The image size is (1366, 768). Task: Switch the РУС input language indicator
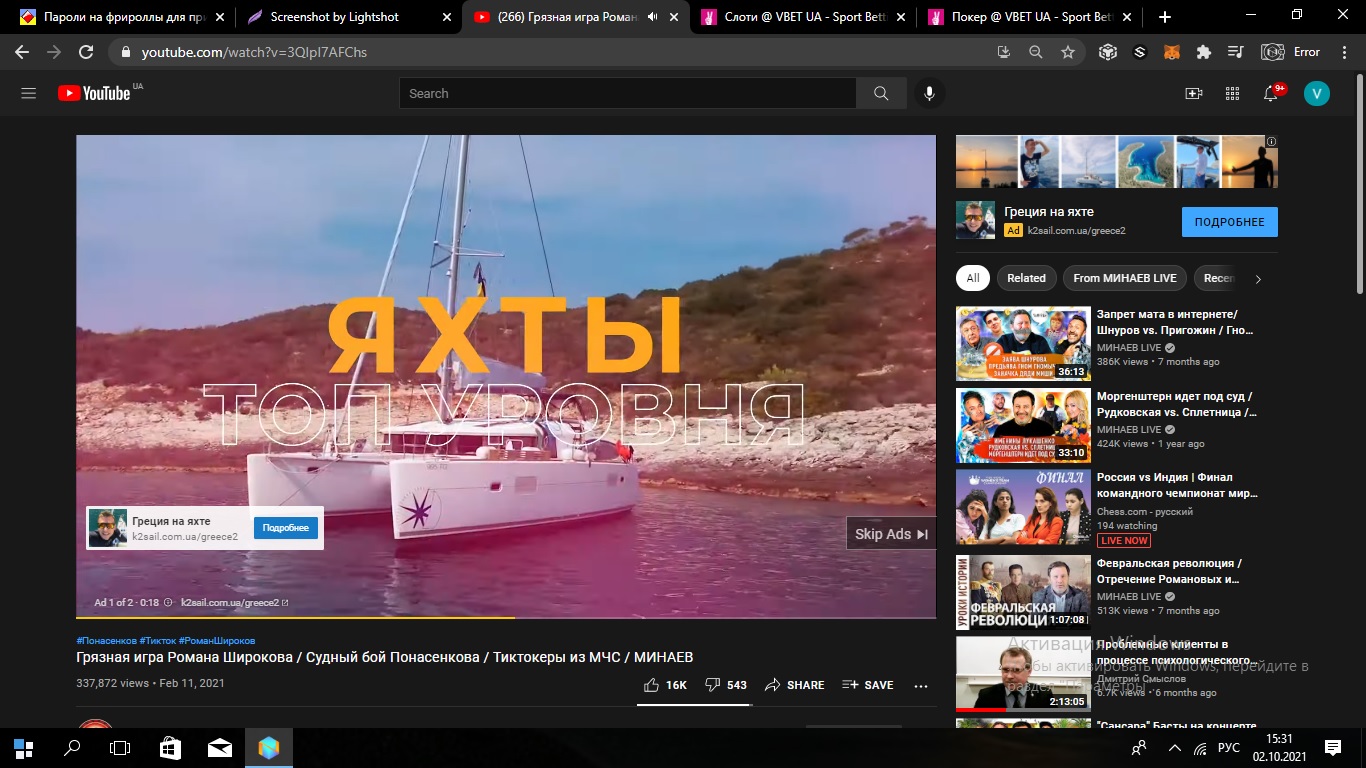pos(1229,747)
